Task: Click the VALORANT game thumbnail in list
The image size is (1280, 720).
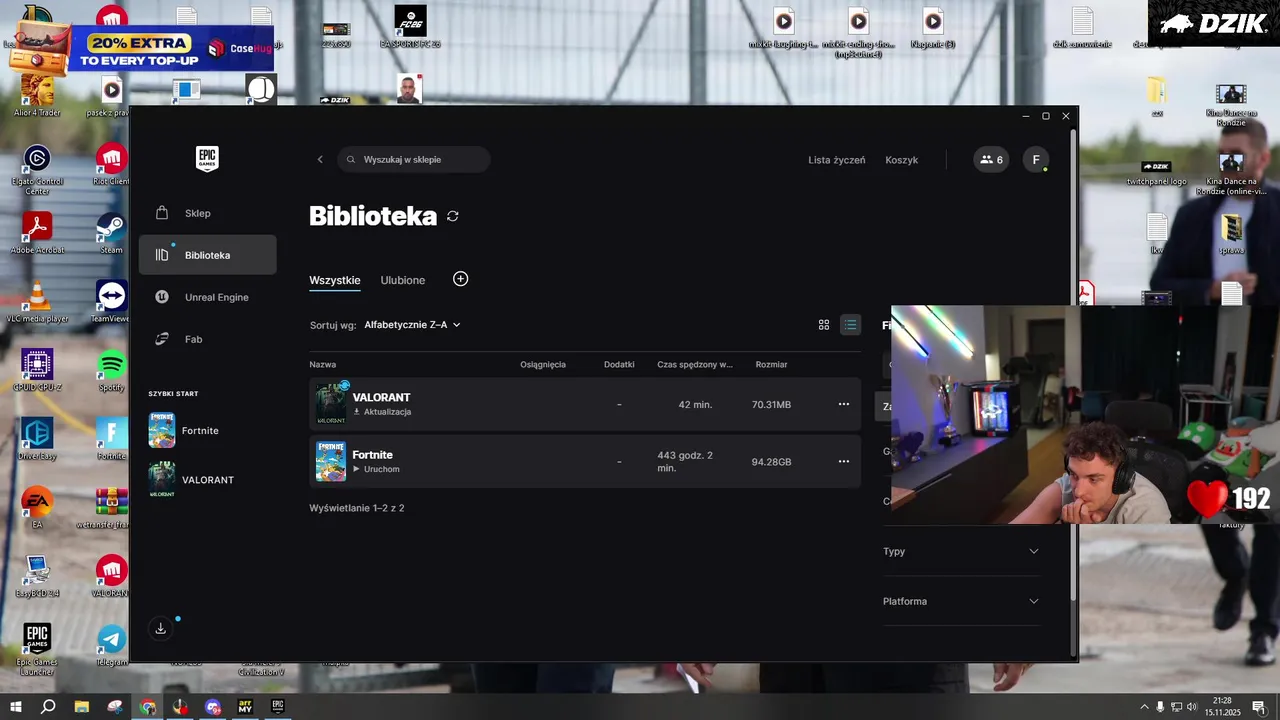Action: point(331,404)
